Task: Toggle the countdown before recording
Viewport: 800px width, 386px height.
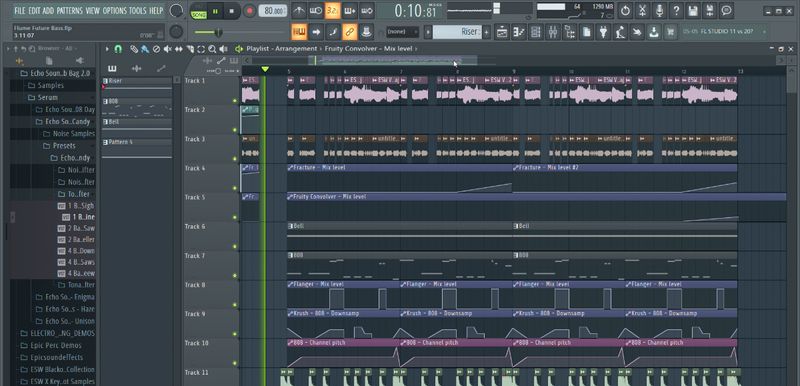Action: (x=333, y=10)
